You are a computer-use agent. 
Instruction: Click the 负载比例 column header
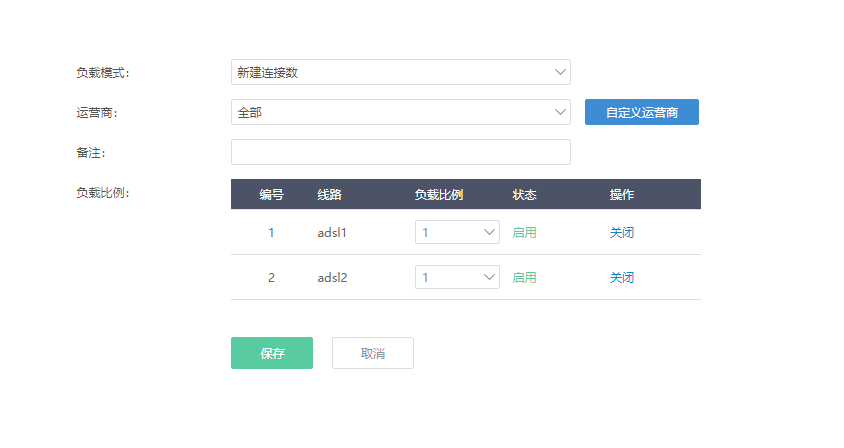[439, 194]
